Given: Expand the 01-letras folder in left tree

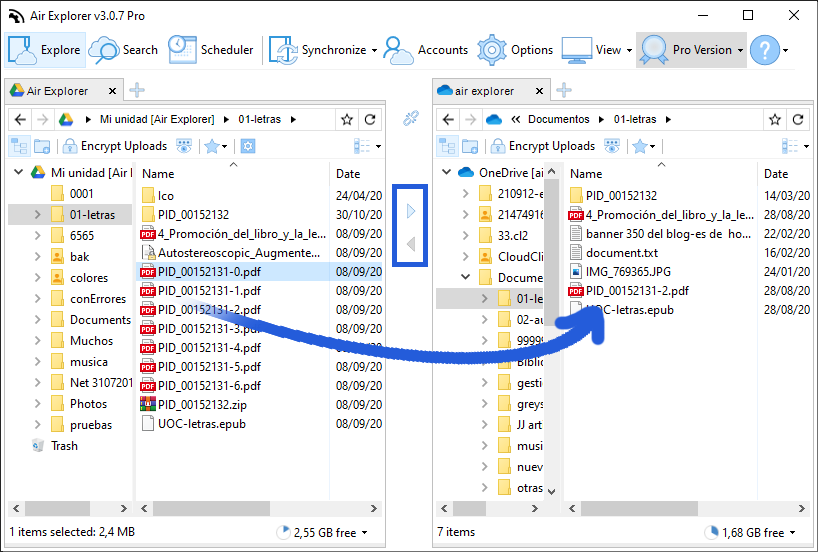Looking at the screenshot, I should (37, 214).
